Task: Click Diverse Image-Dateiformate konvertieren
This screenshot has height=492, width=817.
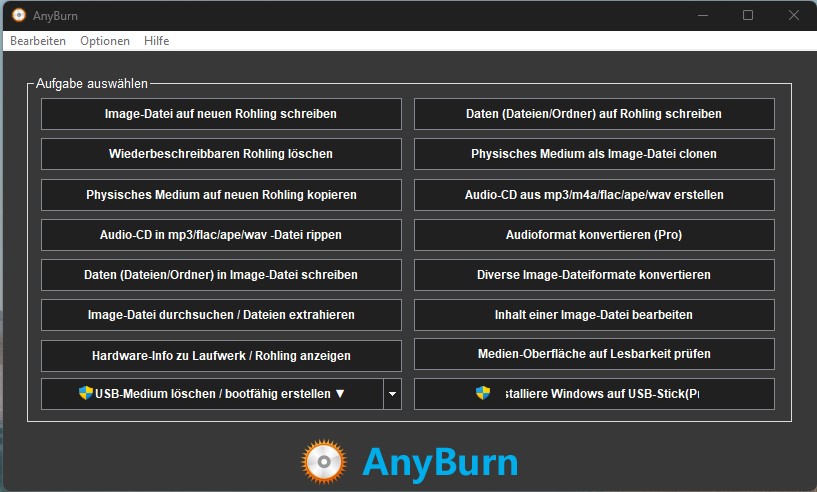Action: 594,275
